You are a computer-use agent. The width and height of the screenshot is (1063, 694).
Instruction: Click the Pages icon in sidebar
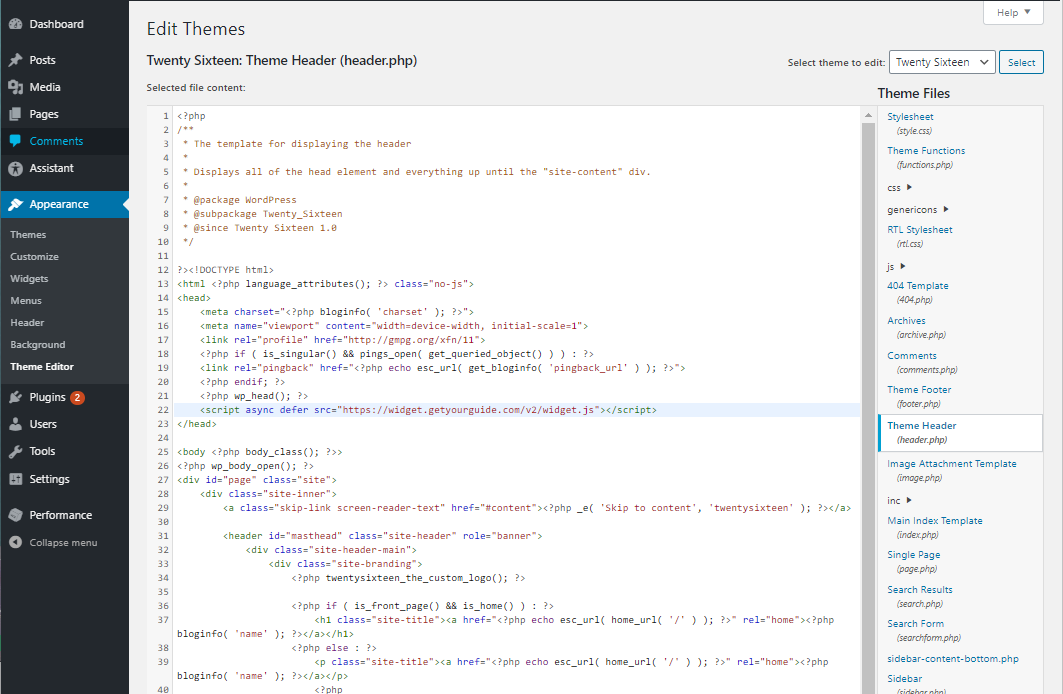(16, 115)
